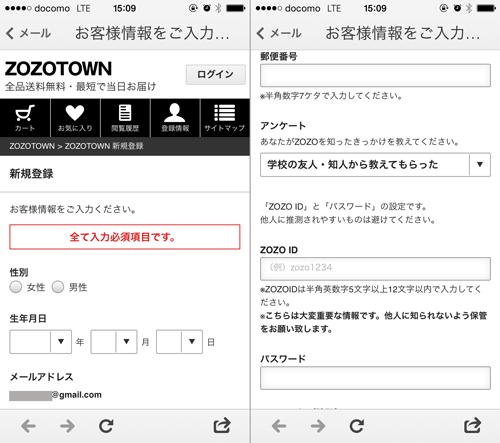
Task: Open お気に入り heart favorites icon
Action: (75, 118)
